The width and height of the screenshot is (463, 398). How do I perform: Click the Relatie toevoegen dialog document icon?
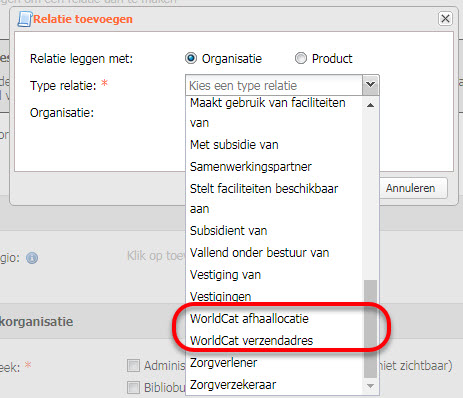point(25,19)
